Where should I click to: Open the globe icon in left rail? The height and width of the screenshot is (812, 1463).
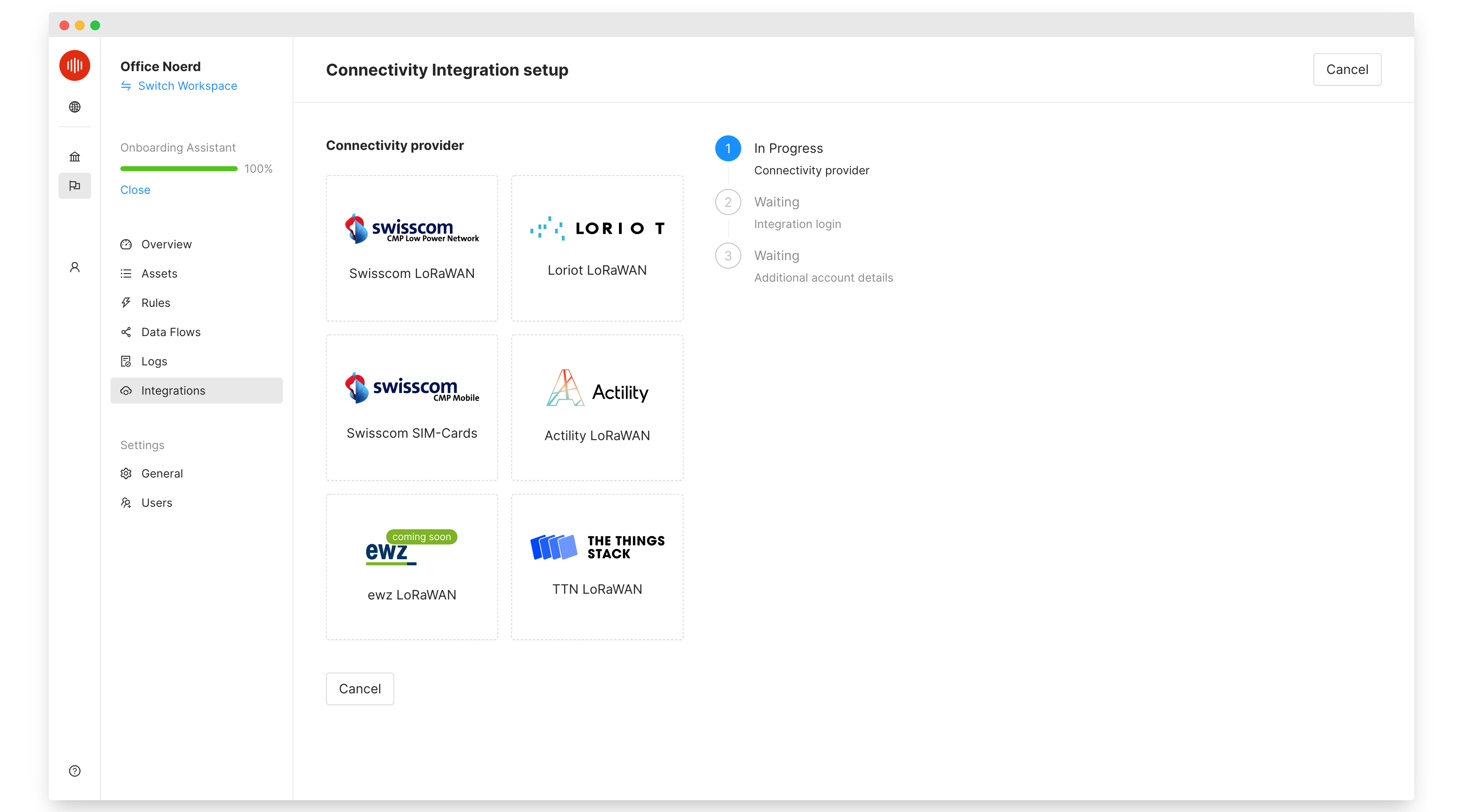click(x=74, y=107)
